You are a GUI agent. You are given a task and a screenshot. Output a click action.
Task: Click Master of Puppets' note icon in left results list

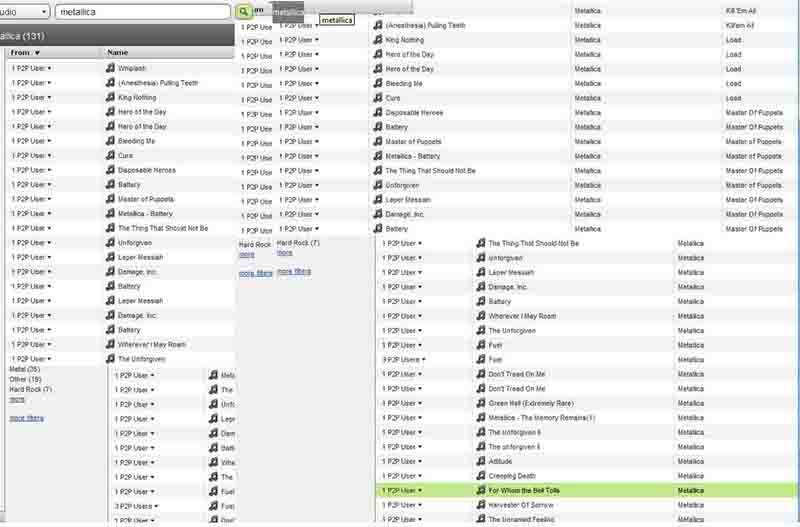(110, 199)
